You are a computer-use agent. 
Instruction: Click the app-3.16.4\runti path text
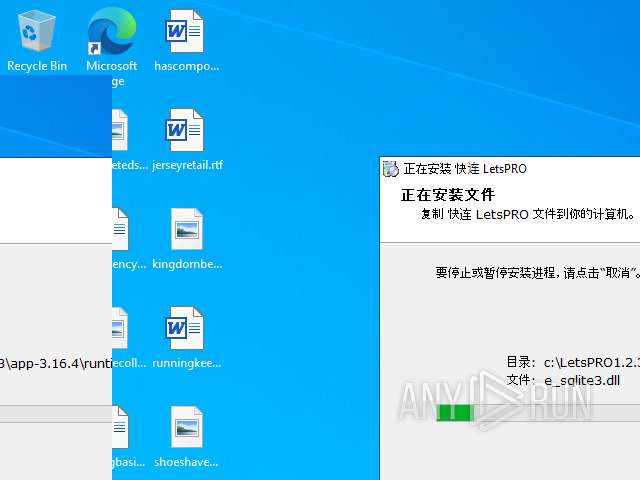pyautogui.click(x=56, y=363)
